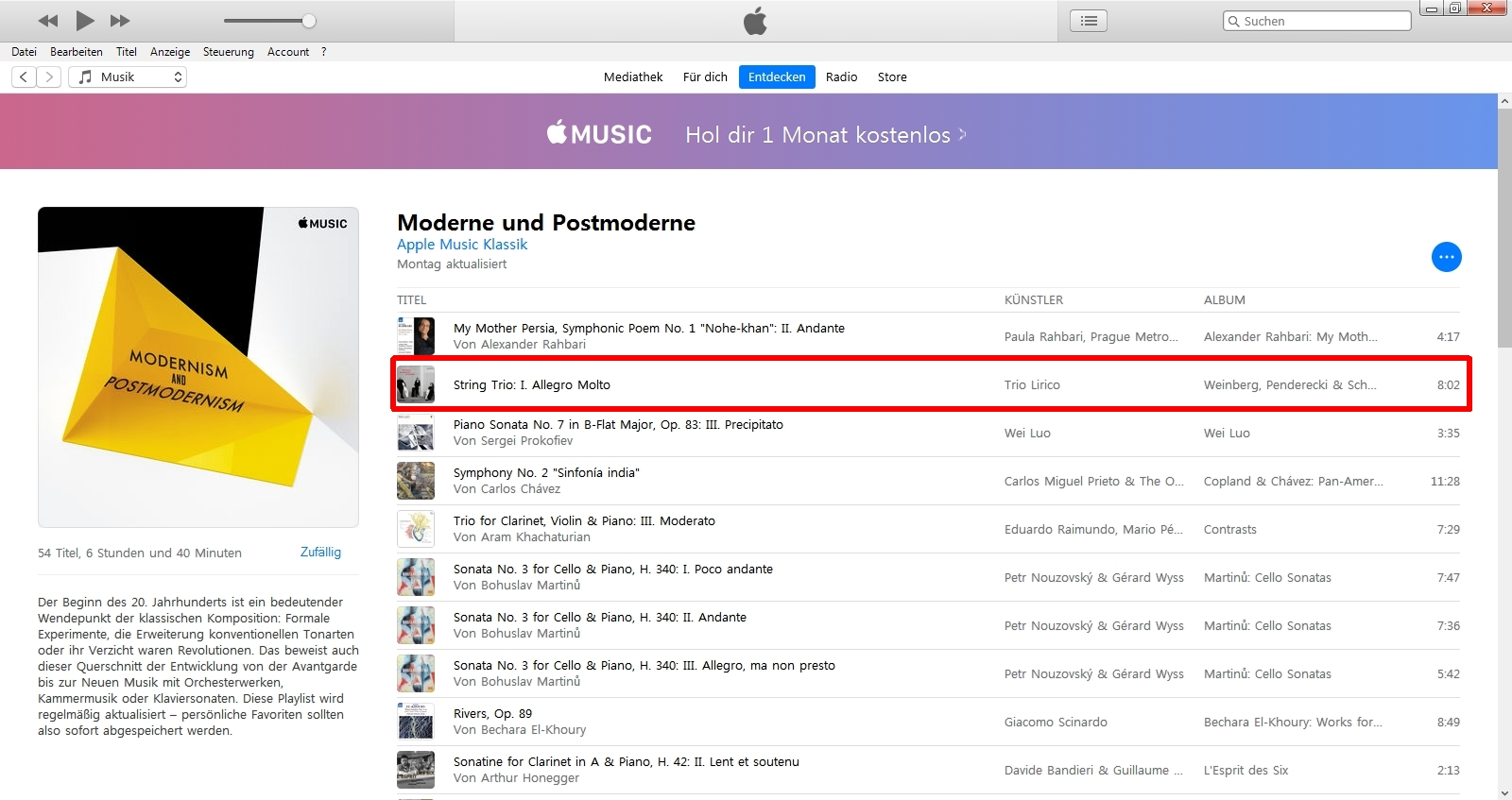This screenshot has height=800, width=1512.
Task: Go forward with the right arrow
Action: pyautogui.click(x=49, y=77)
